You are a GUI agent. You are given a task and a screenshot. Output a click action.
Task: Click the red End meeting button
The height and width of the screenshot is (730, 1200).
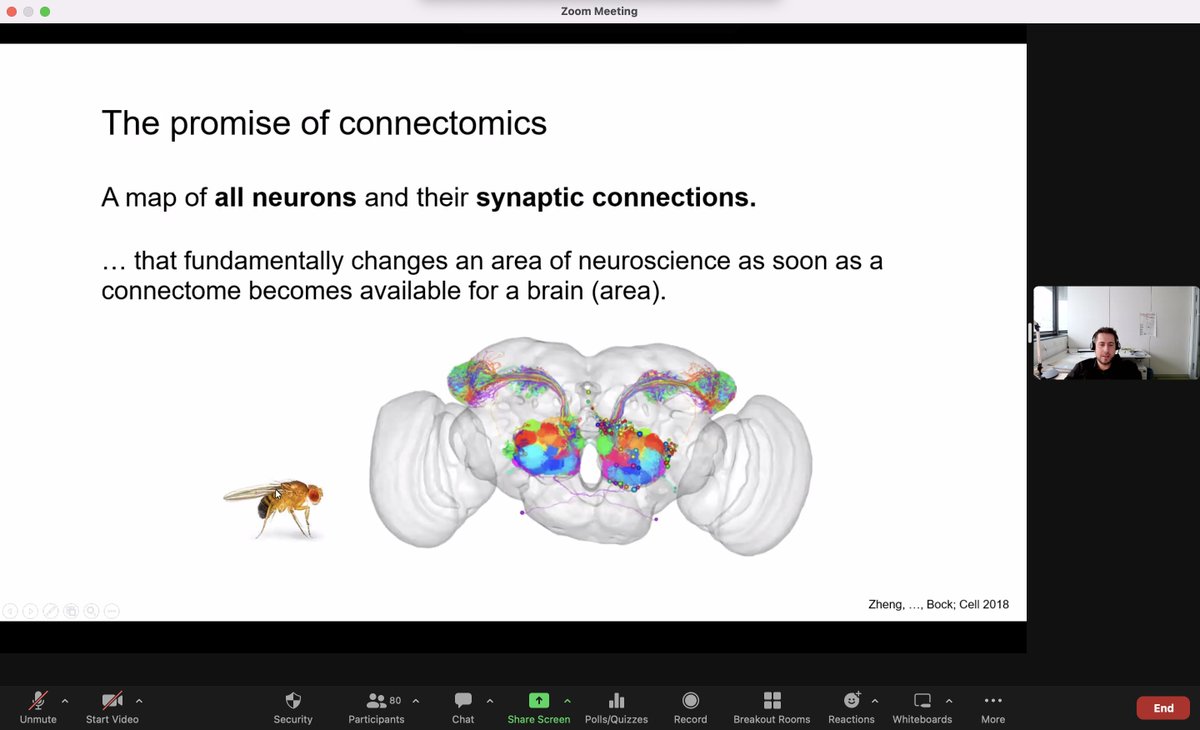1163,708
